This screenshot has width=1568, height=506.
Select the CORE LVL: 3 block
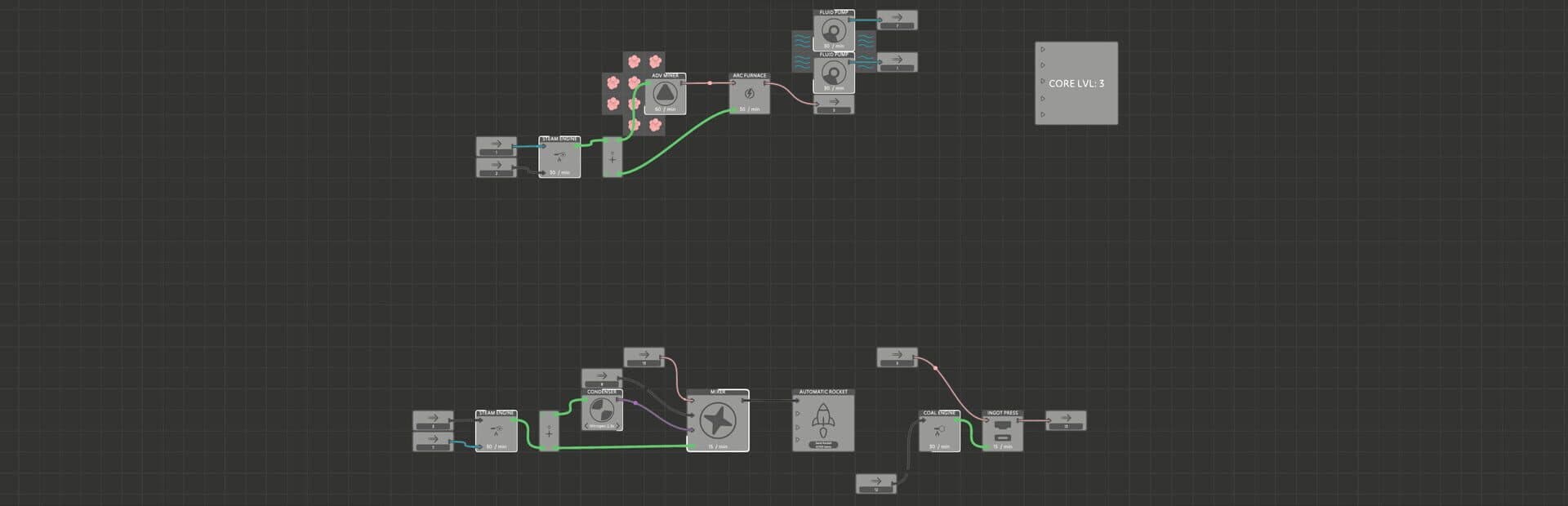(1076, 83)
